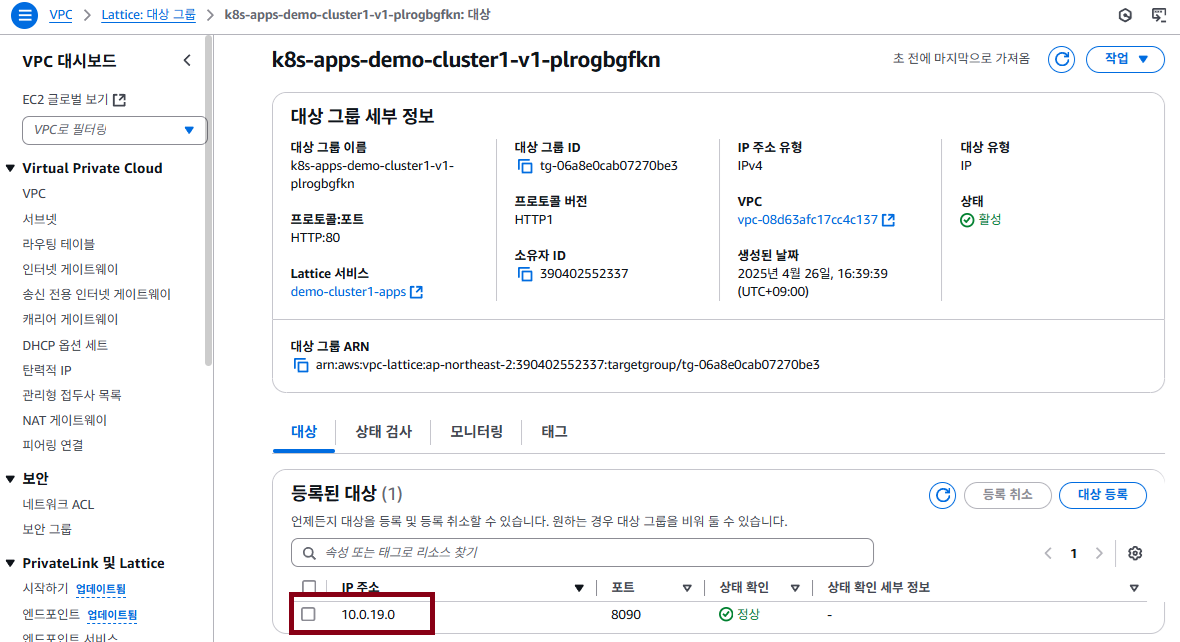Viewport: 1180px width, 642px height.
Task: Open vpc-08d63afc17cc4c137 link
Action: pos(807,220)
